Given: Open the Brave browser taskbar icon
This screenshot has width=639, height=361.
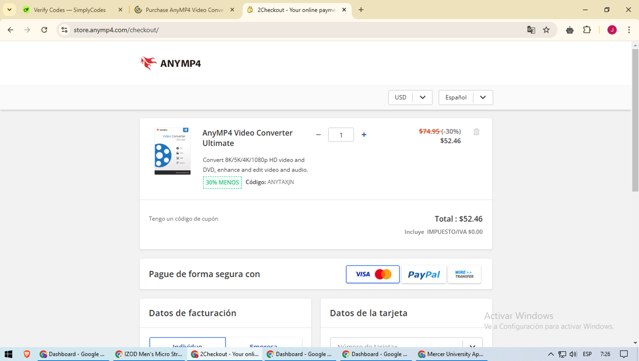Looking at the screenshot, I should pos(27,354).
